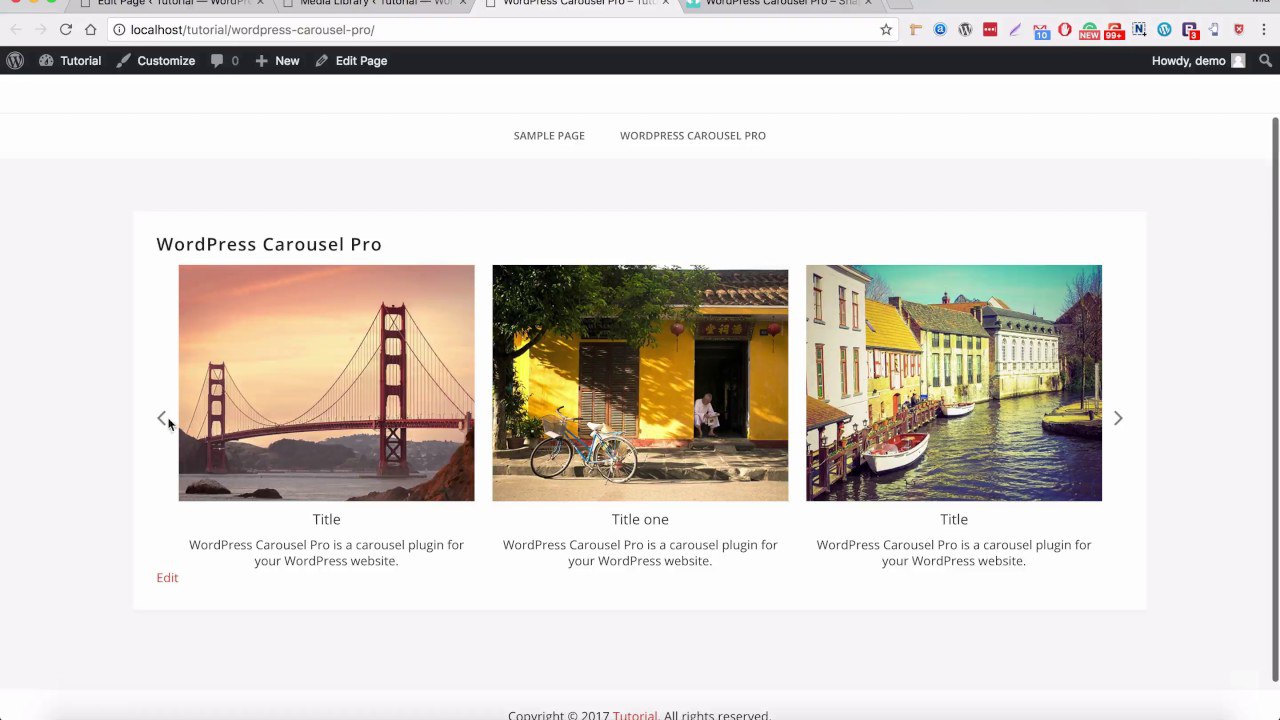Image resolution: width=1280 pixels, height=720 pixels.
Task: Open the purple extension with badge 3
Action: pyautogui.click(x=1190, y=31)
